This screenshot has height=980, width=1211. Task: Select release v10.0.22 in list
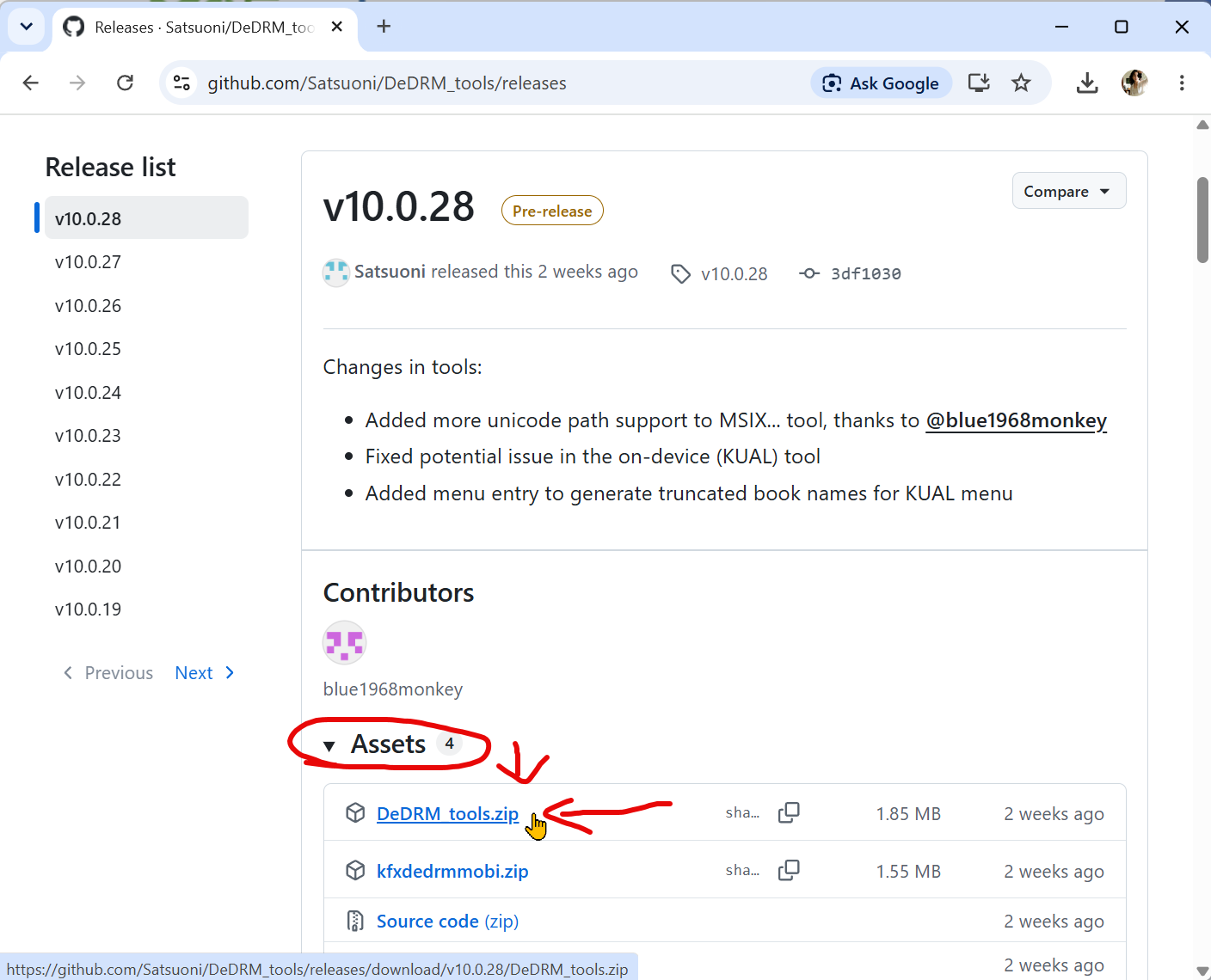click(88, 480)
